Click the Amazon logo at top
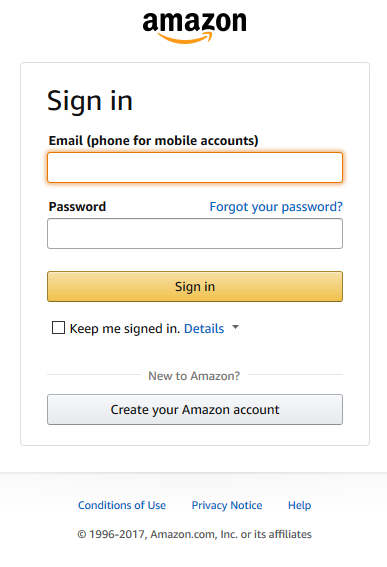The image size is (387, 567). [195, 28]
